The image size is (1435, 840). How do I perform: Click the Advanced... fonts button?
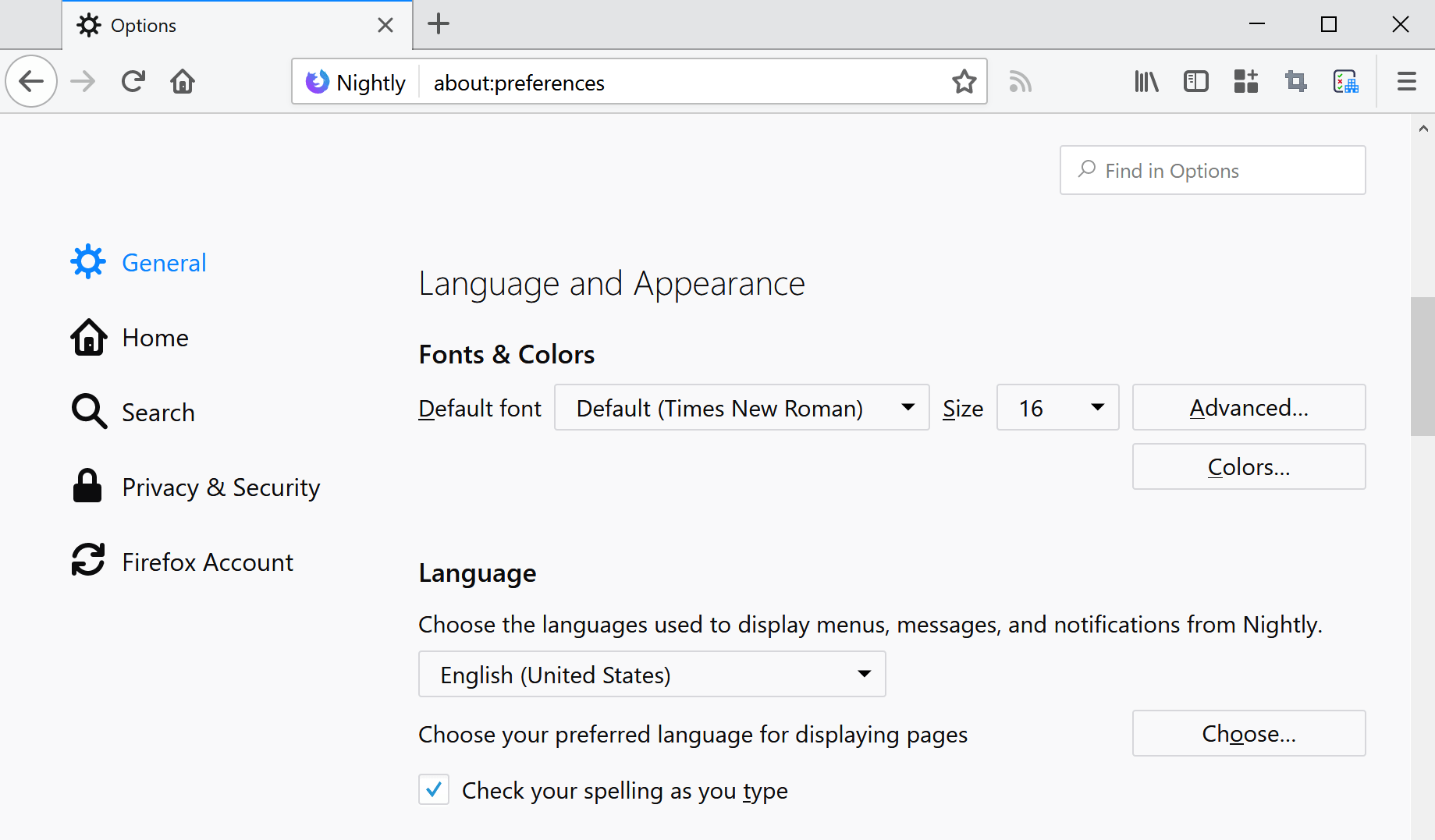1248,407
